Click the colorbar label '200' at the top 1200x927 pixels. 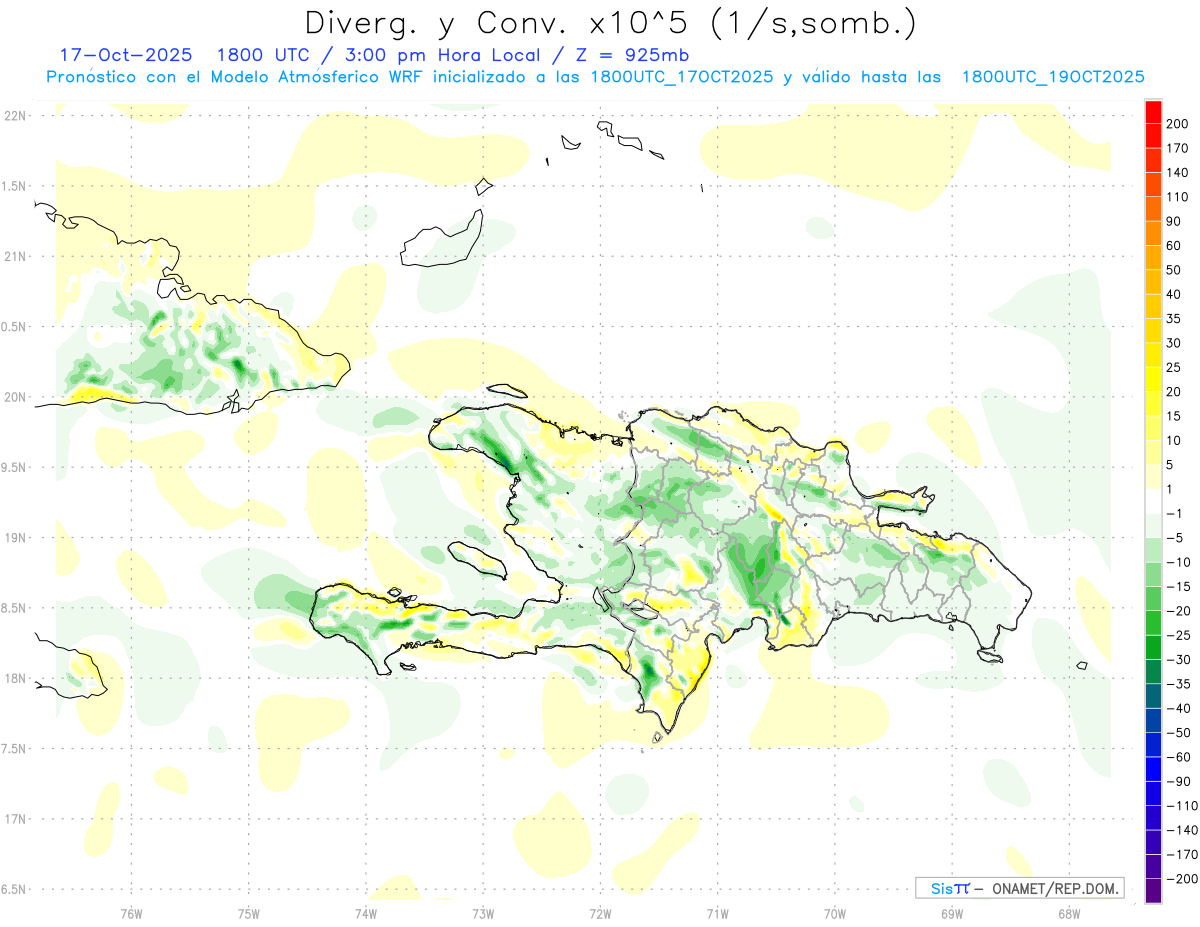point(1178,124)
